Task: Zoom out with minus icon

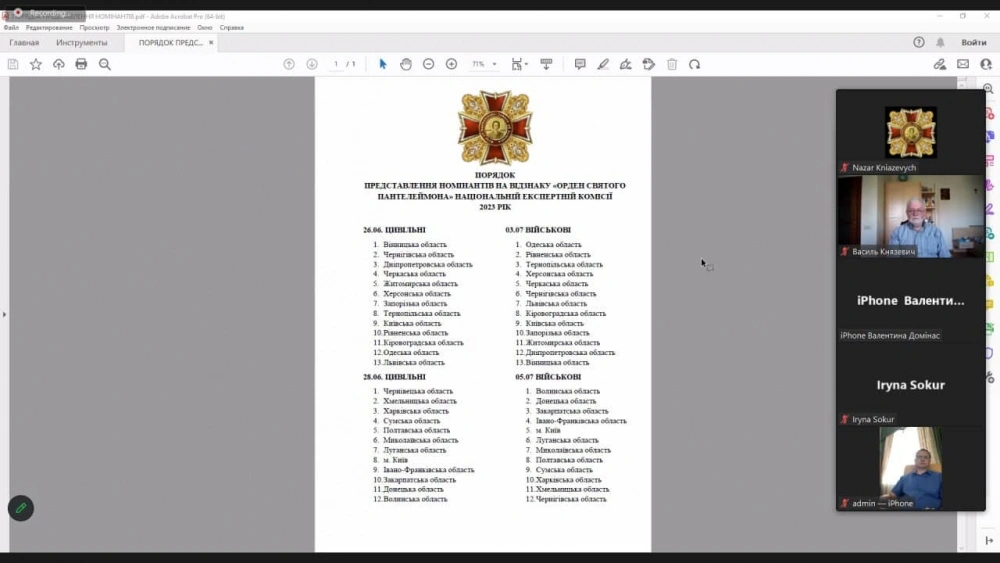Action: [429, 64]
